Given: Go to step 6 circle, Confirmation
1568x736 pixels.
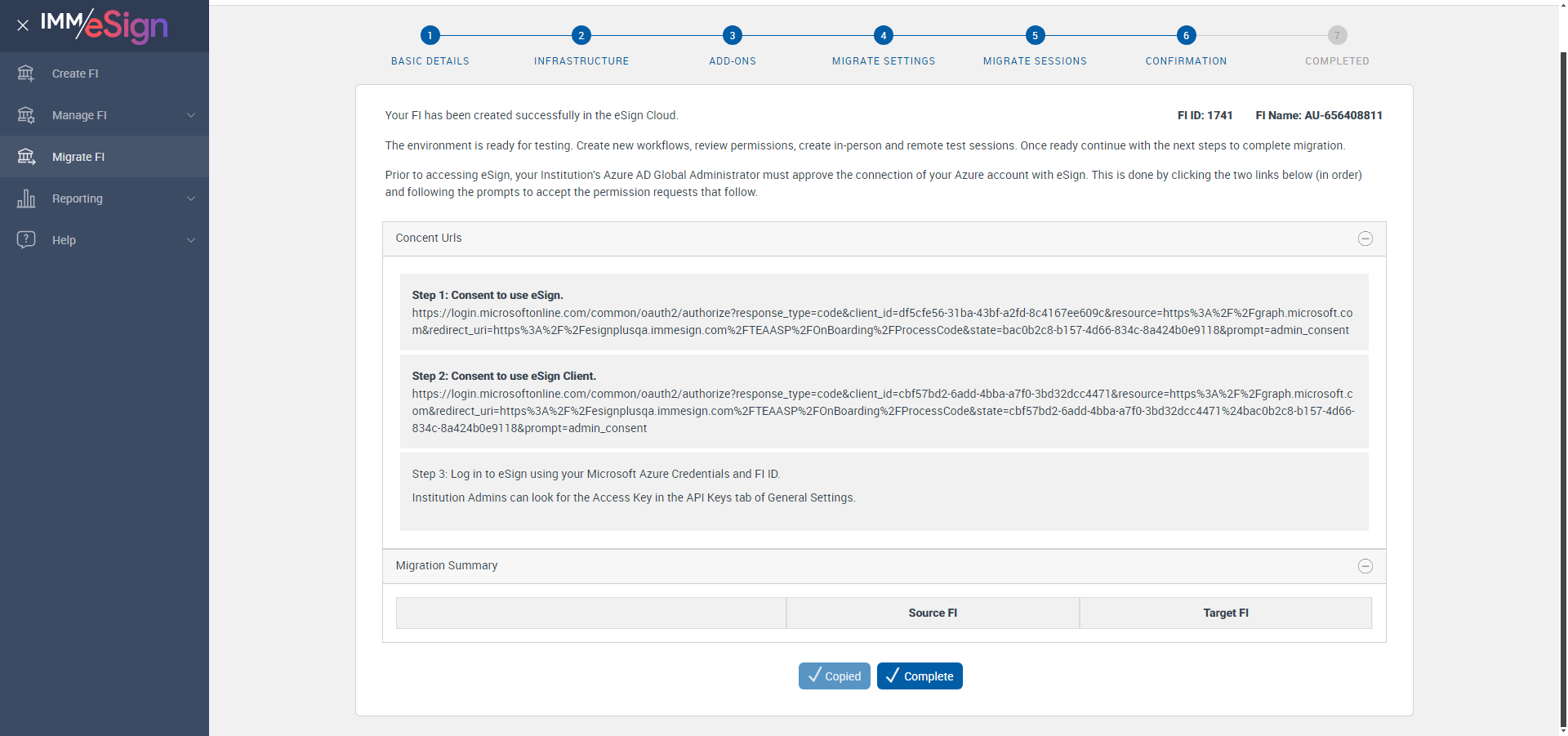Looking at the screenshot, I should (1186, 35).
